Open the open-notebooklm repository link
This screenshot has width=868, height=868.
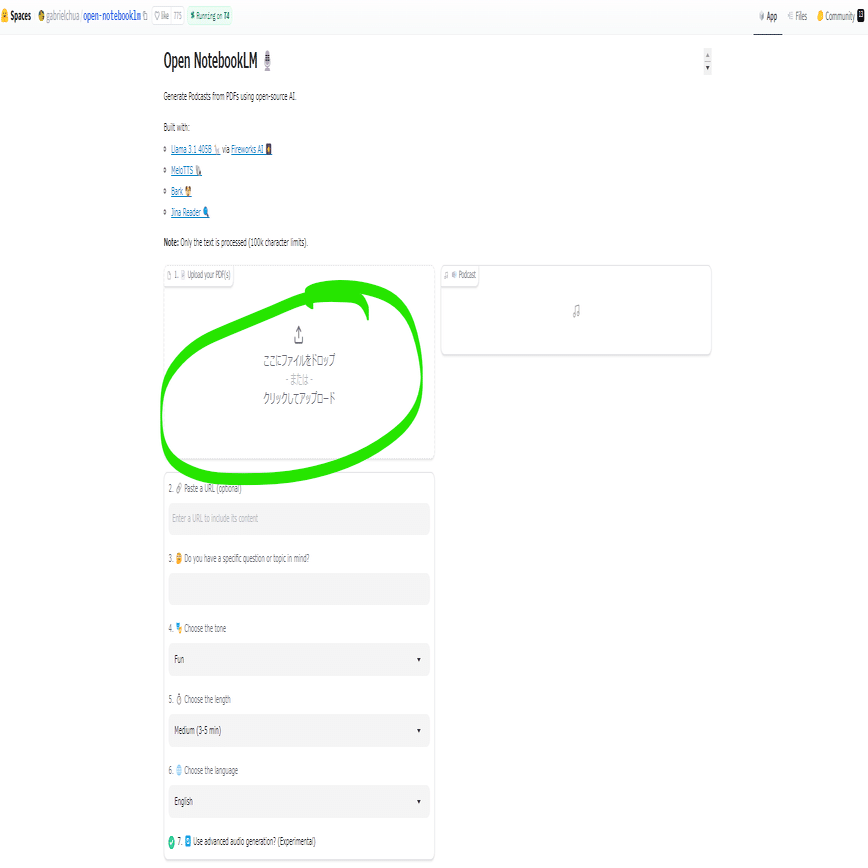112,16
